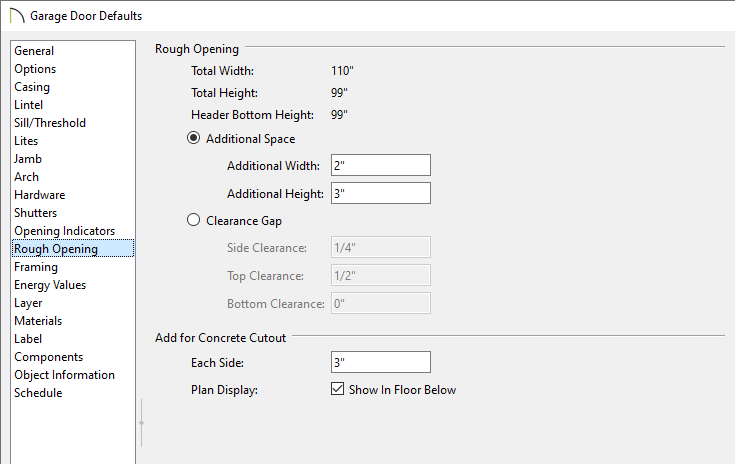Click the Garage Door Defaults title icon
Image resolution: width=735 pixels, height=464 pixels.
[17, 15]
